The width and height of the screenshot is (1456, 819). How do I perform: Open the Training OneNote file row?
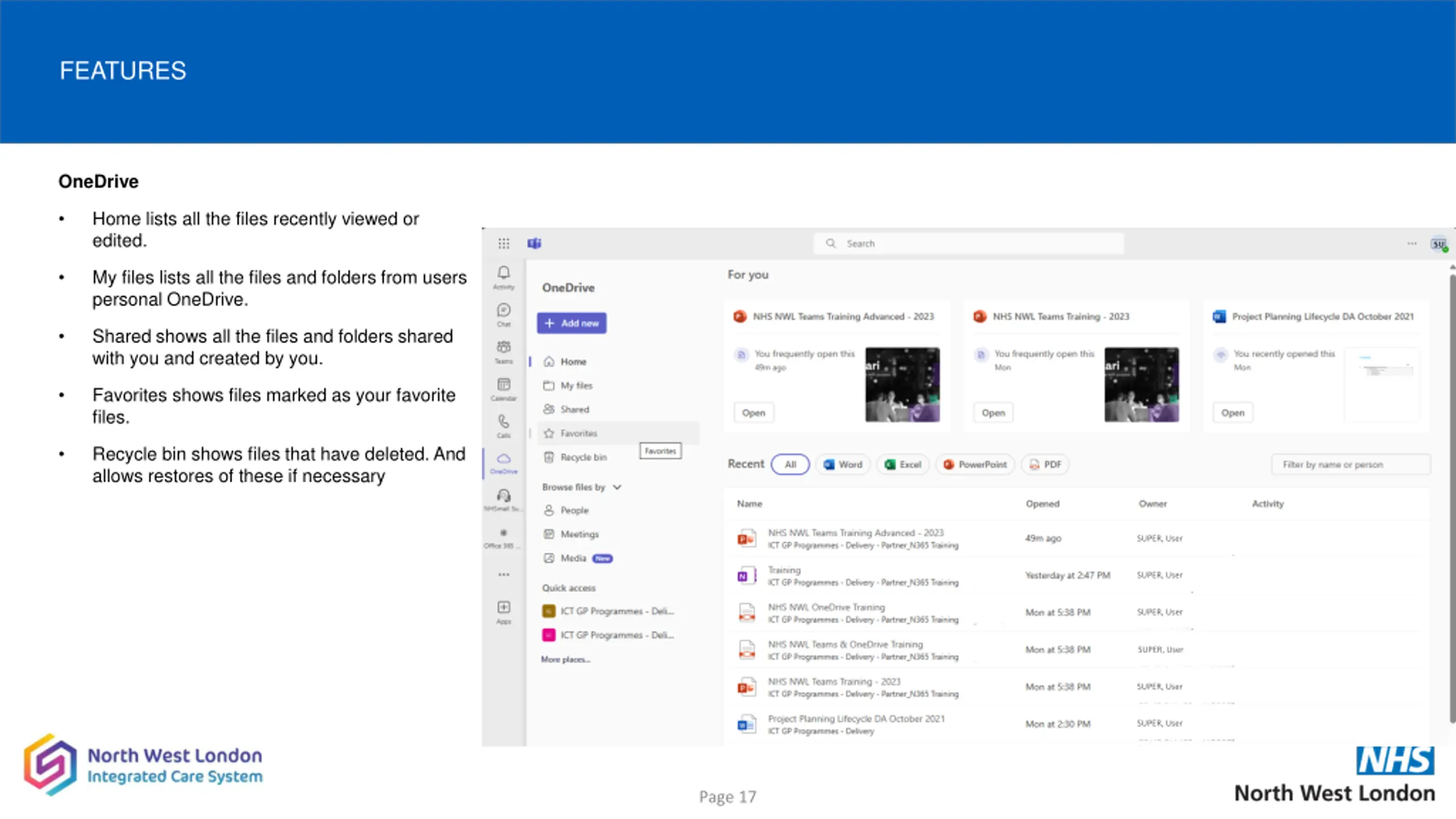click(1077, 576)
